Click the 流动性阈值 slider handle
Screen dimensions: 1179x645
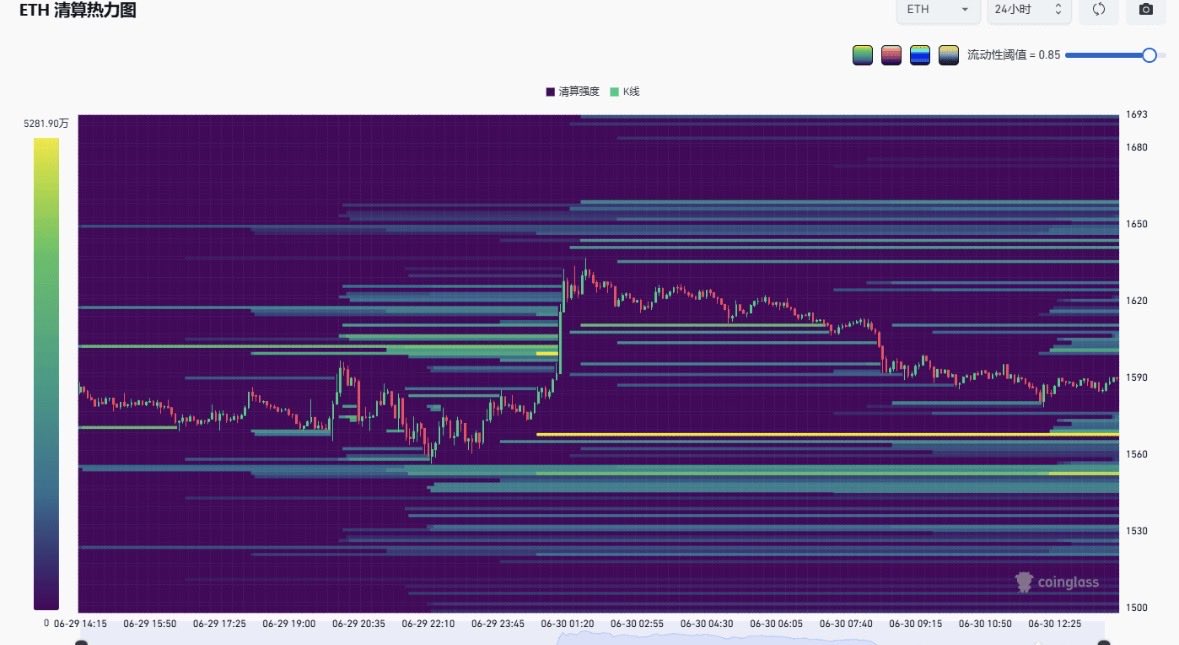point(1149,55)
